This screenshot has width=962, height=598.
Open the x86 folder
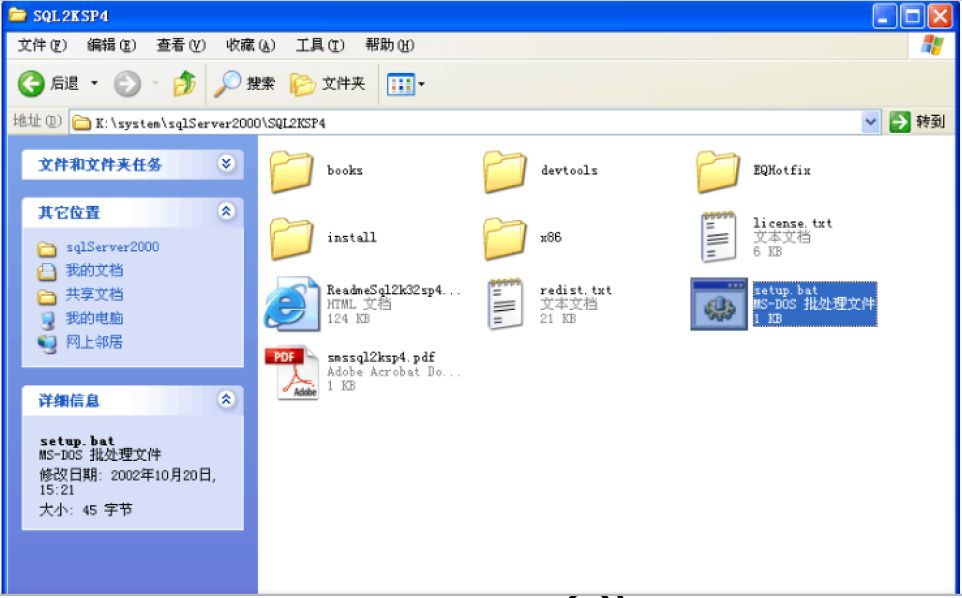click(x=503, y=237)
